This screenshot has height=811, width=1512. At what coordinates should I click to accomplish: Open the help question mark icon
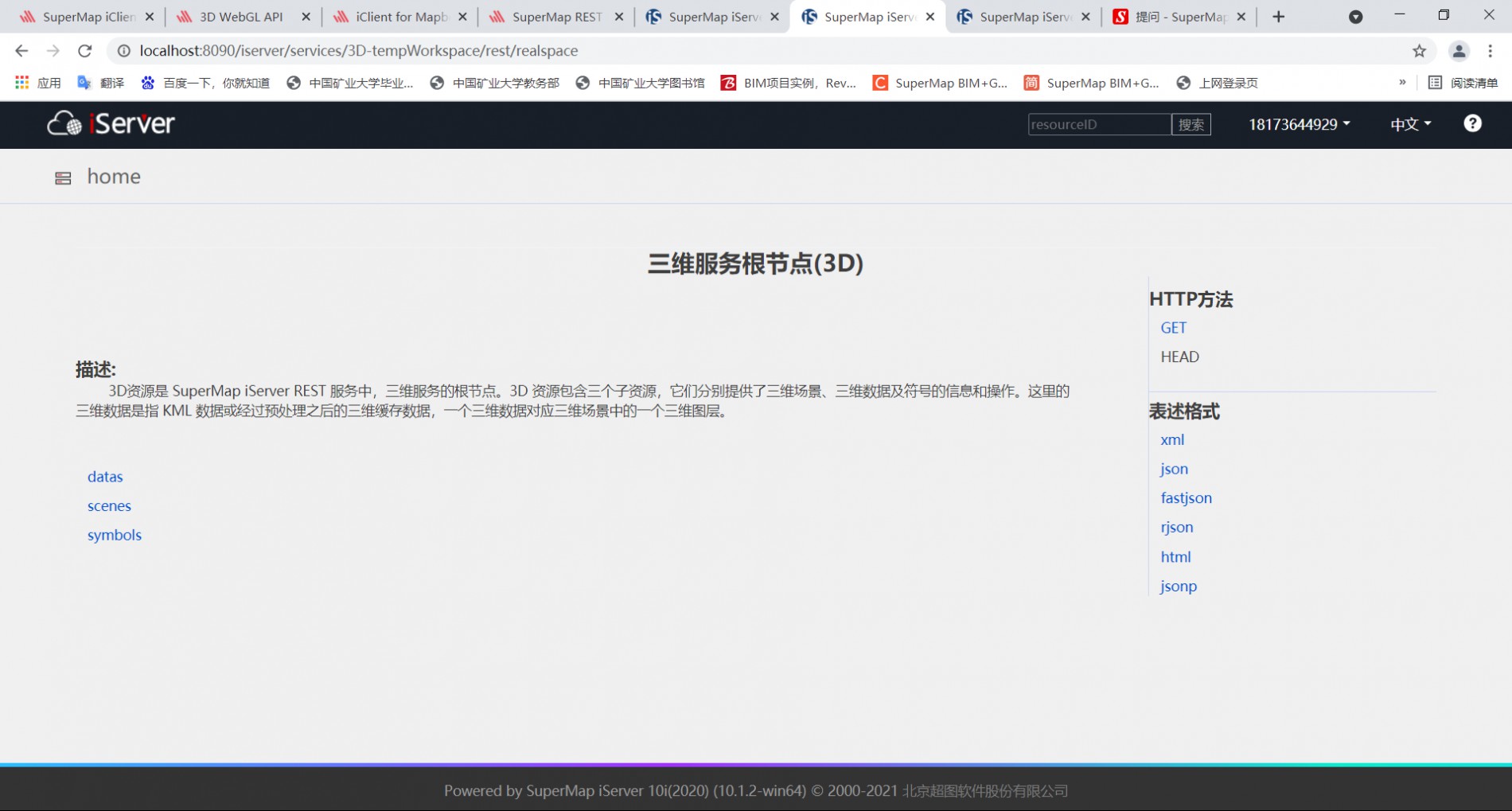pos(1472,123)
